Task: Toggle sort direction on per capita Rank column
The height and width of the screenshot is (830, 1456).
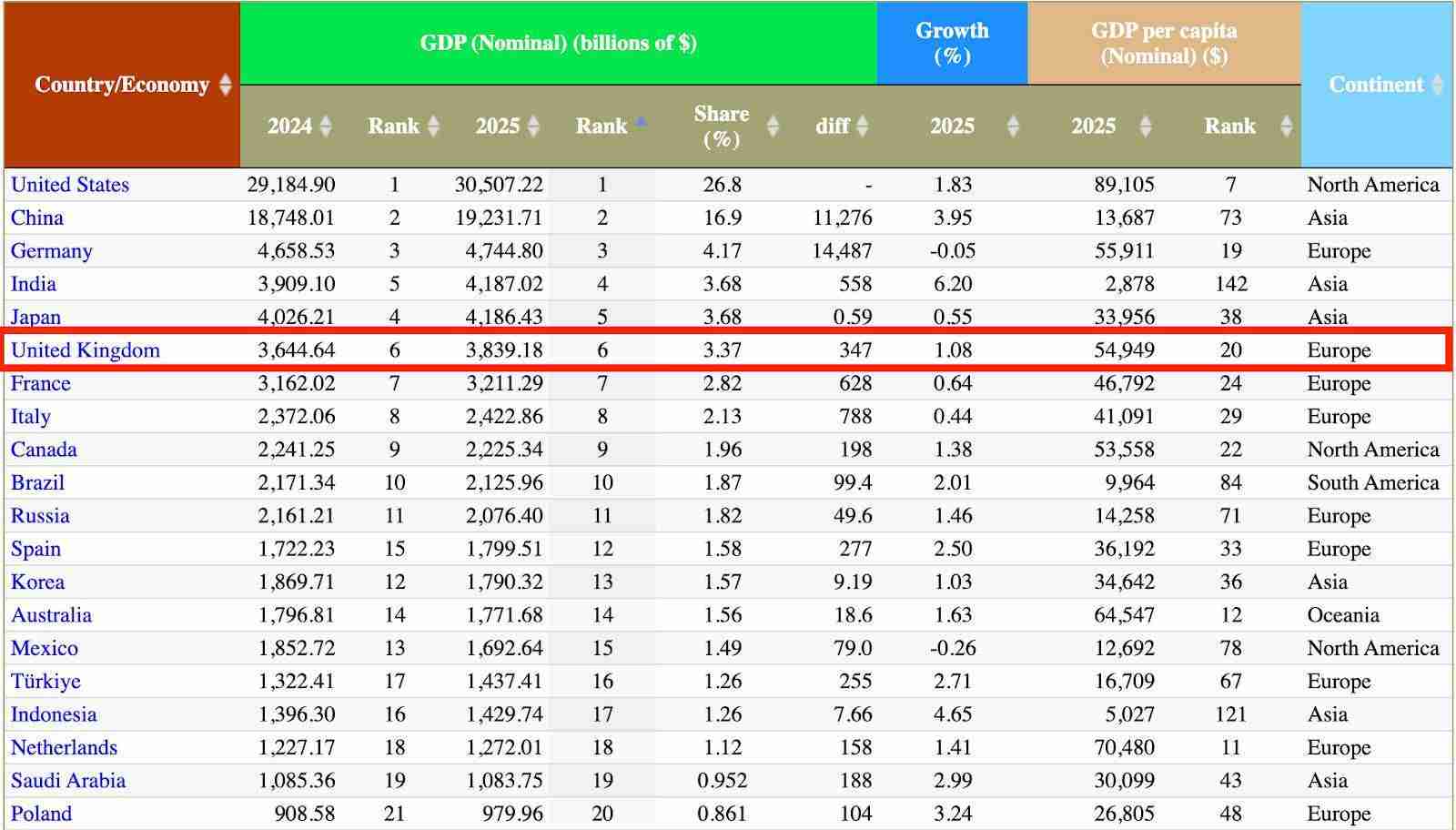Action: click(1286, 127)
